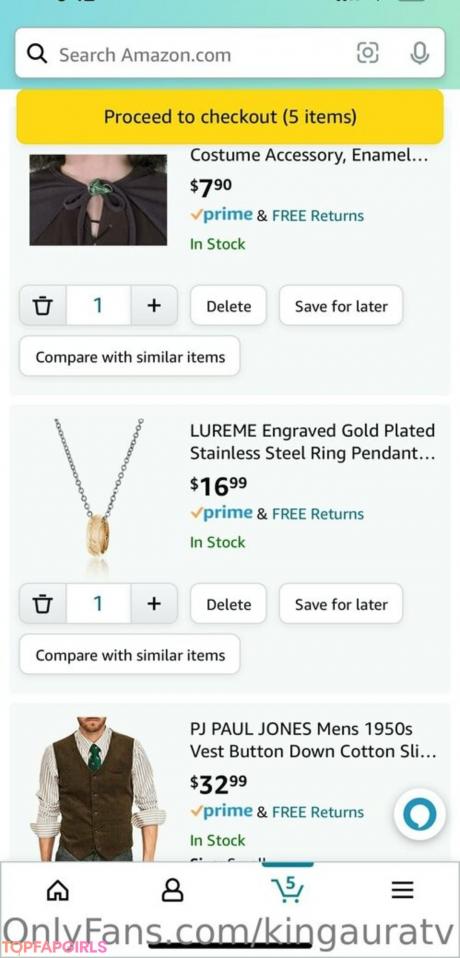This screenshot has width=460, height=958.
Task: Tap trash icon for LUREME pendant
Action: tap(42, 604)
